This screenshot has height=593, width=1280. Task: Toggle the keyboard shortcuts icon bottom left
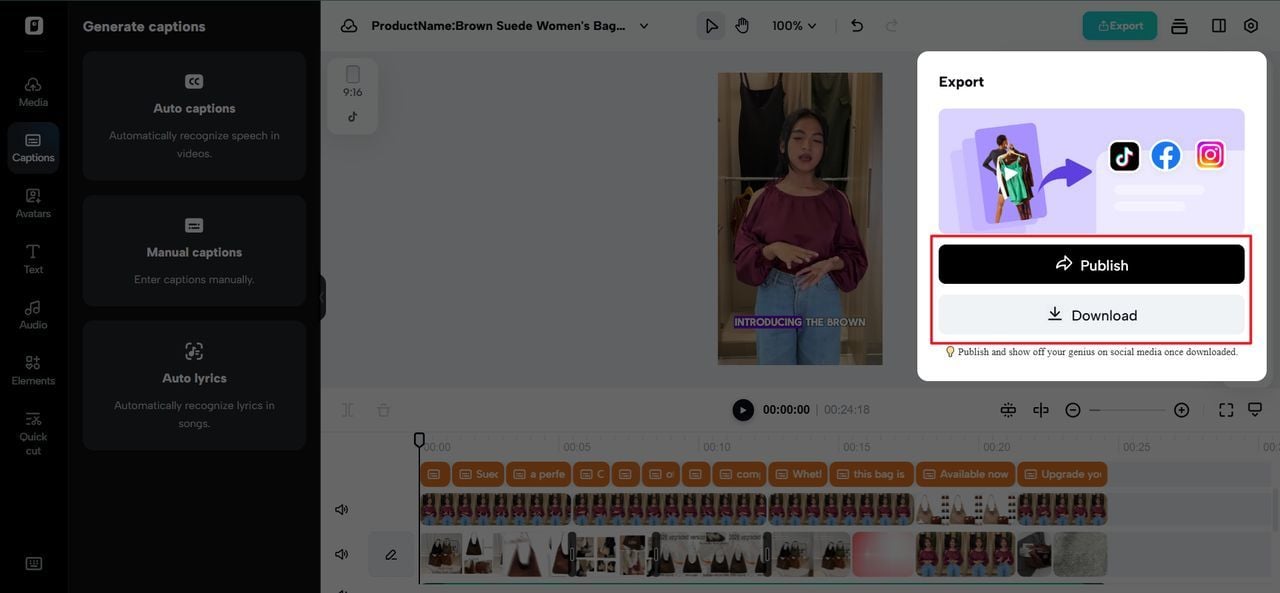(33, 562)
